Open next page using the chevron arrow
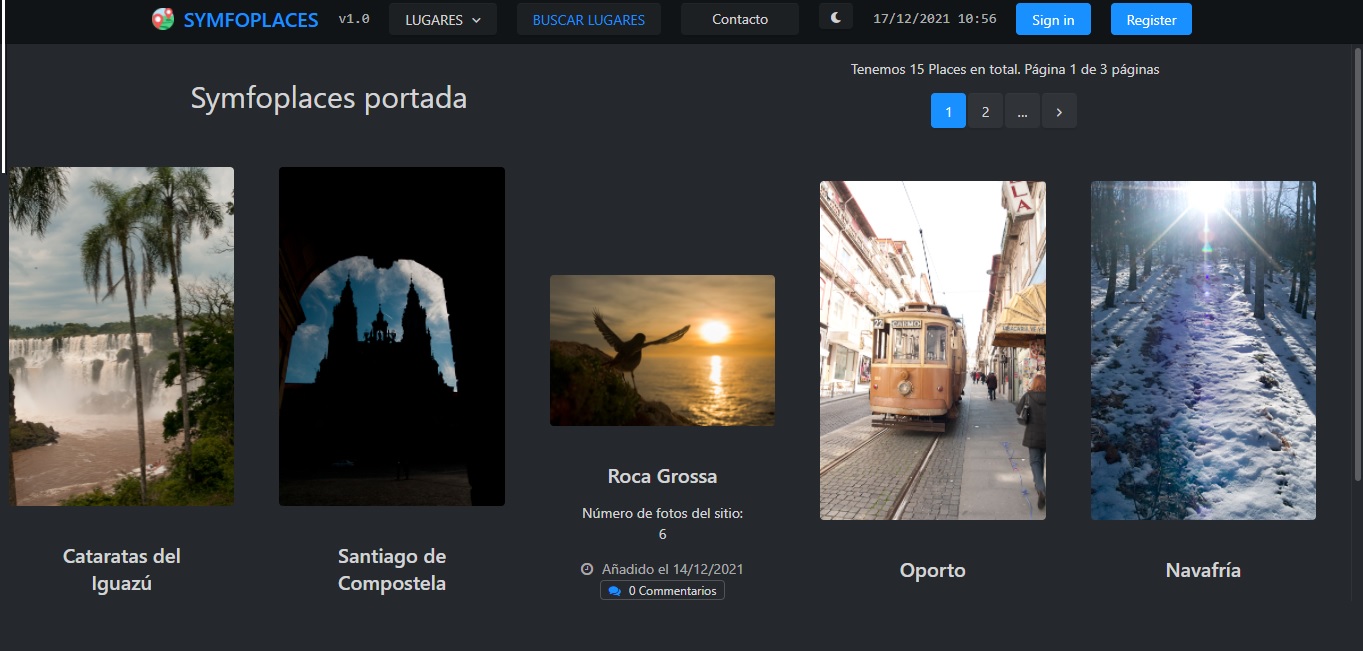Image resolution: width=1363 pixels, height=651 pixels. coord(1059,110)
